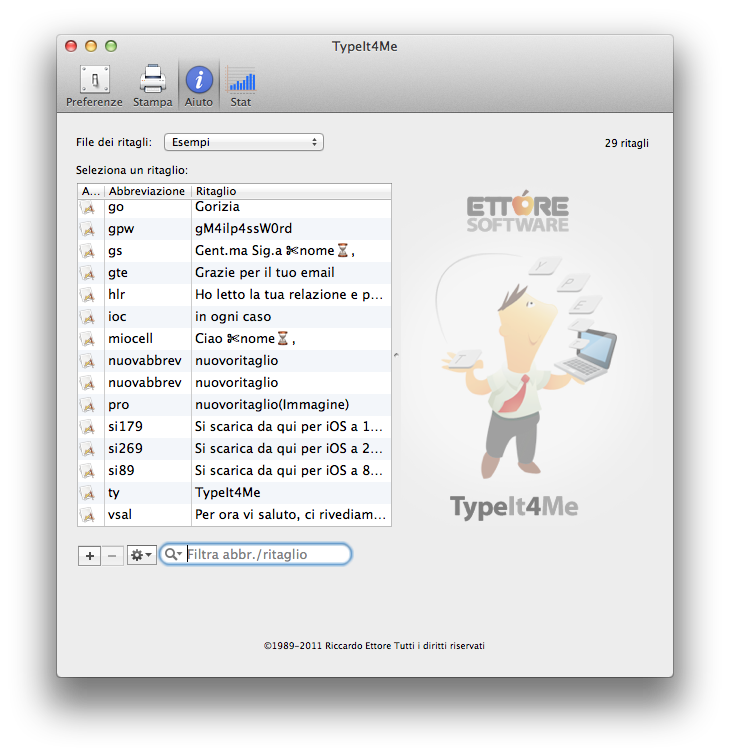Select the clipping icon in the go row

pyautogui.click(x=88, y=208)
